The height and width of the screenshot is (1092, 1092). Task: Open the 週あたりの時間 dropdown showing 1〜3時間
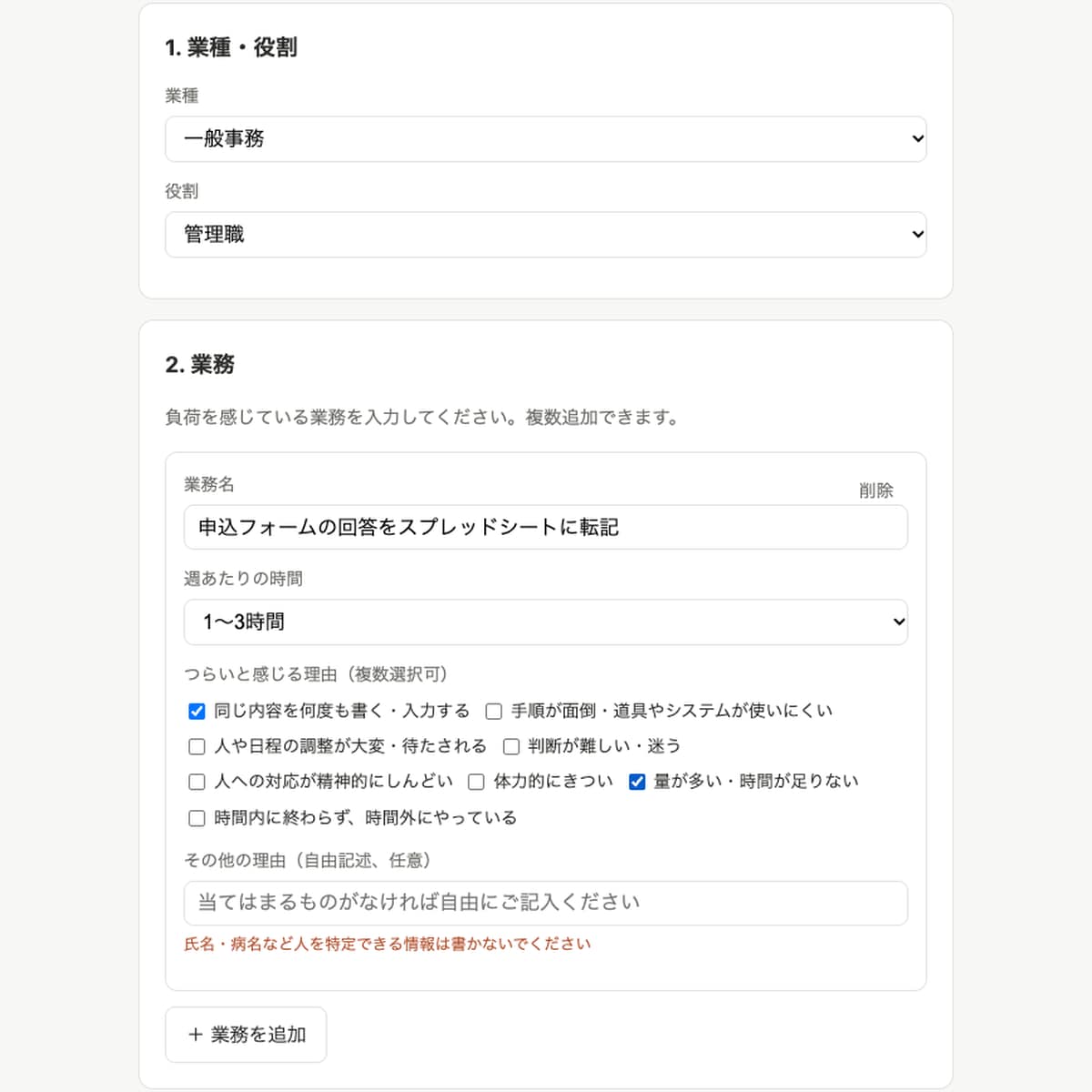tap(546, 622)
